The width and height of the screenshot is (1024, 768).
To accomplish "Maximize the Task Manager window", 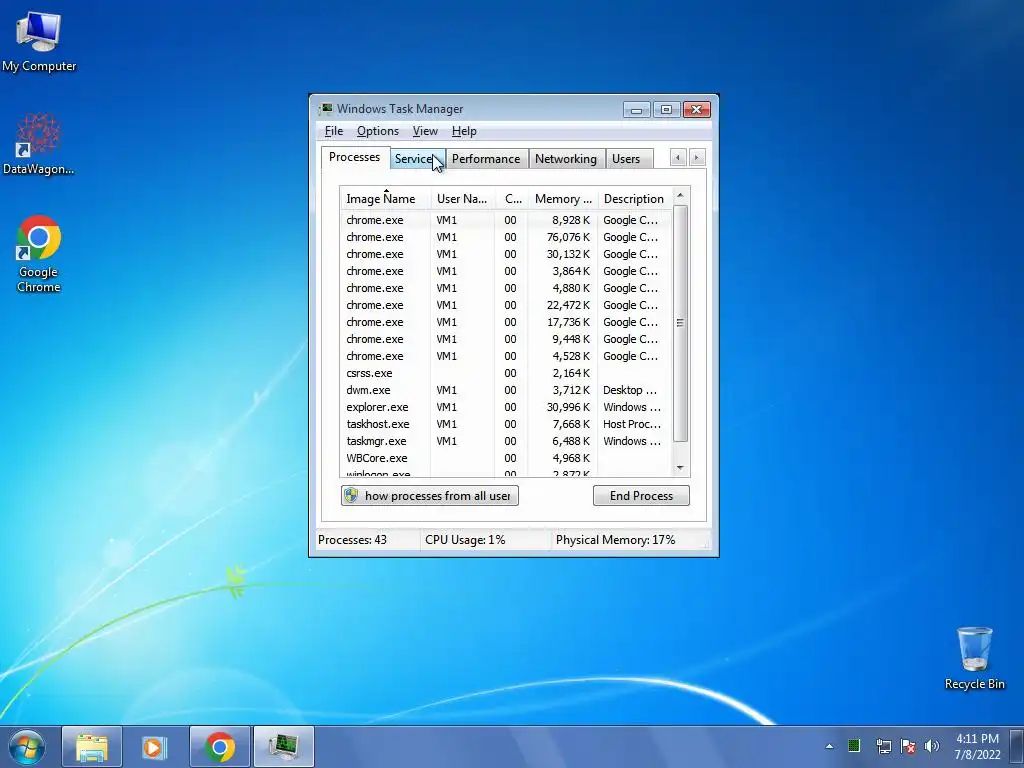I will tap(666, 110).
